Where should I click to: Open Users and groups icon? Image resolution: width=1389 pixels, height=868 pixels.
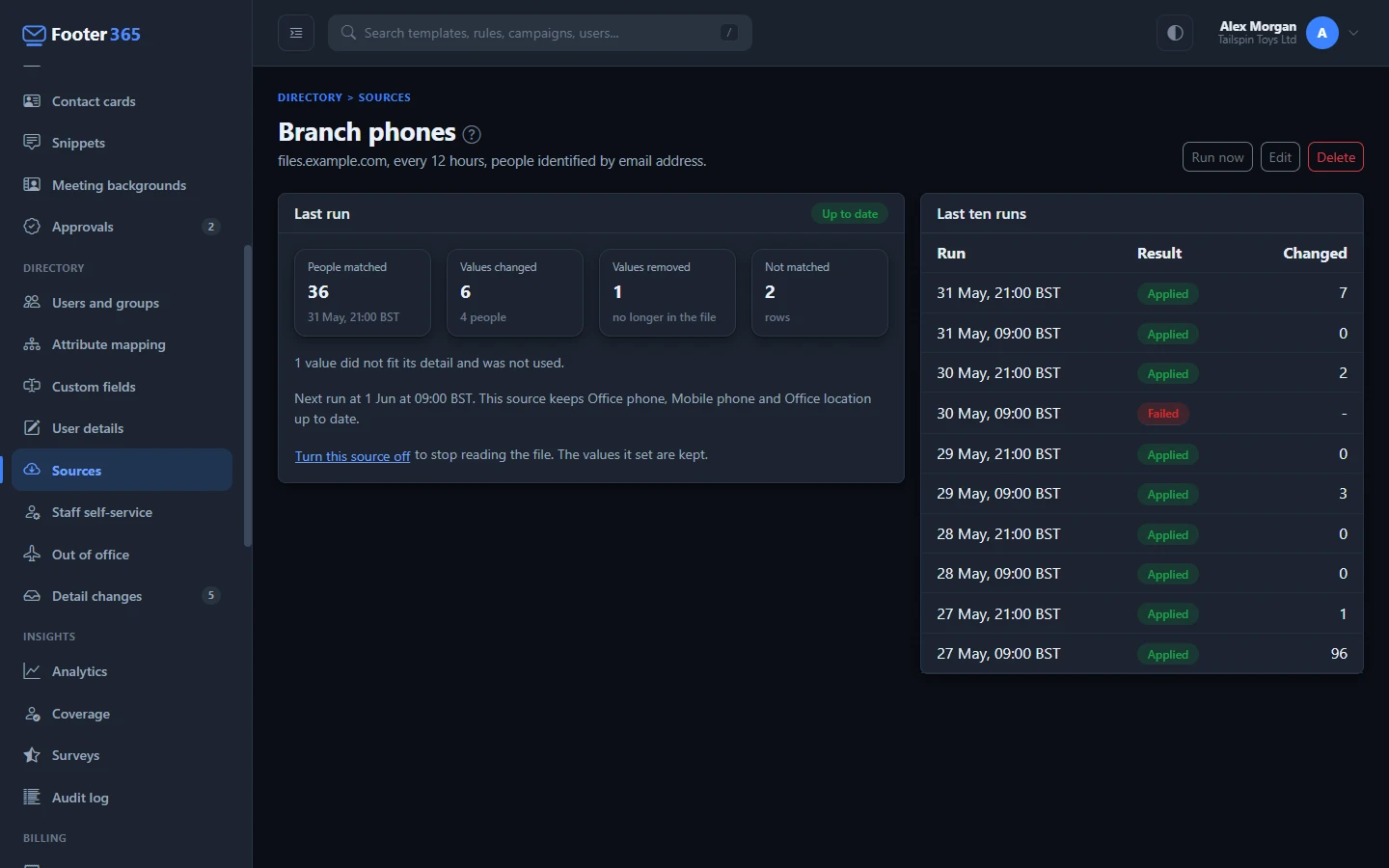click(x=32, y=303)
